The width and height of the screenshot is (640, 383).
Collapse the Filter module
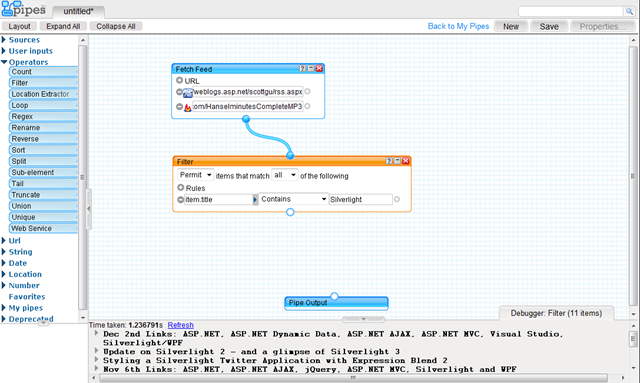[397, 161]
